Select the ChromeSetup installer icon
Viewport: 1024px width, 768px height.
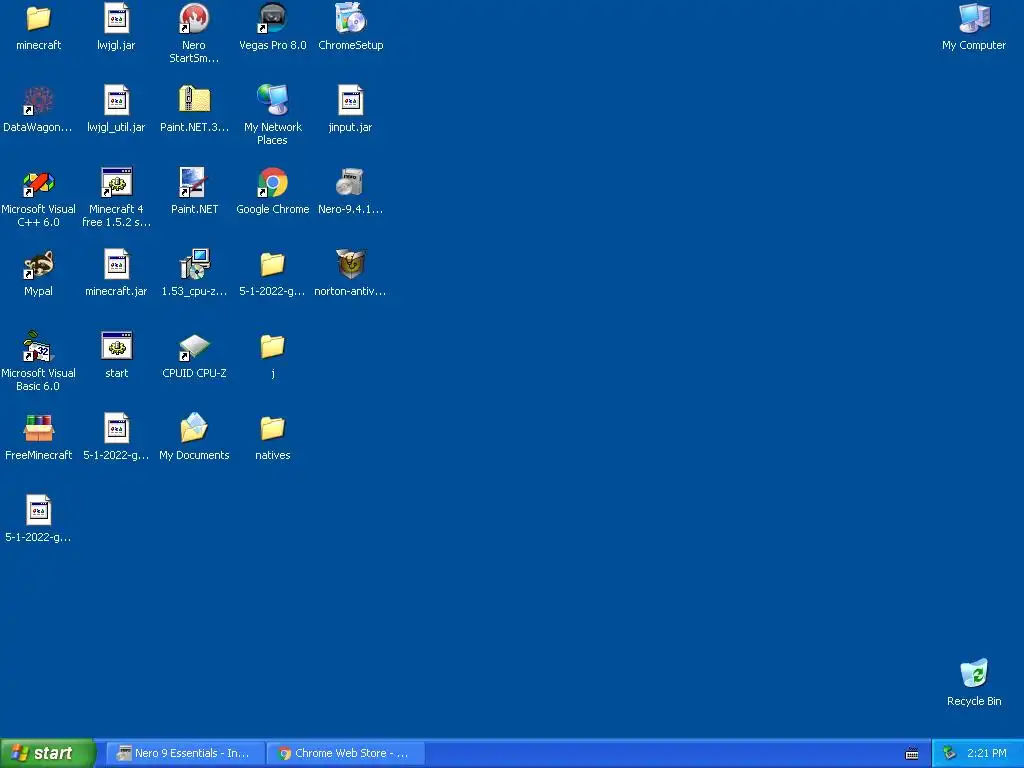tap(351, 19)
